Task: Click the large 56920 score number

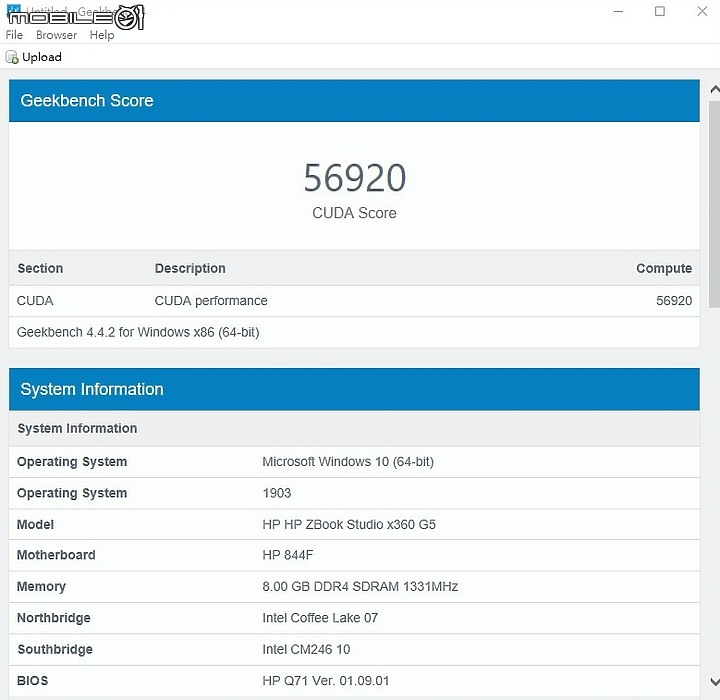Action: coord(354,178)
